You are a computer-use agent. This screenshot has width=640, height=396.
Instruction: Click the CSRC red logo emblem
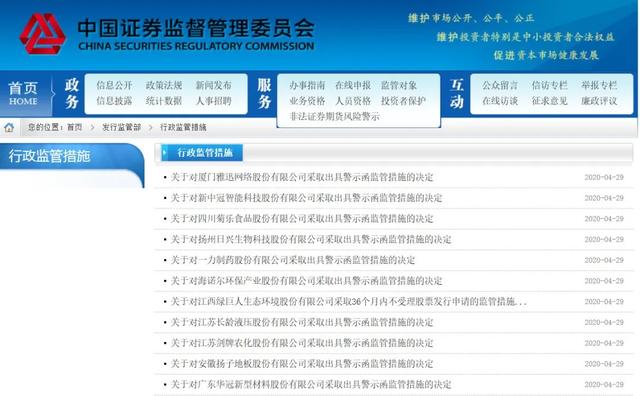coord(42,33)
